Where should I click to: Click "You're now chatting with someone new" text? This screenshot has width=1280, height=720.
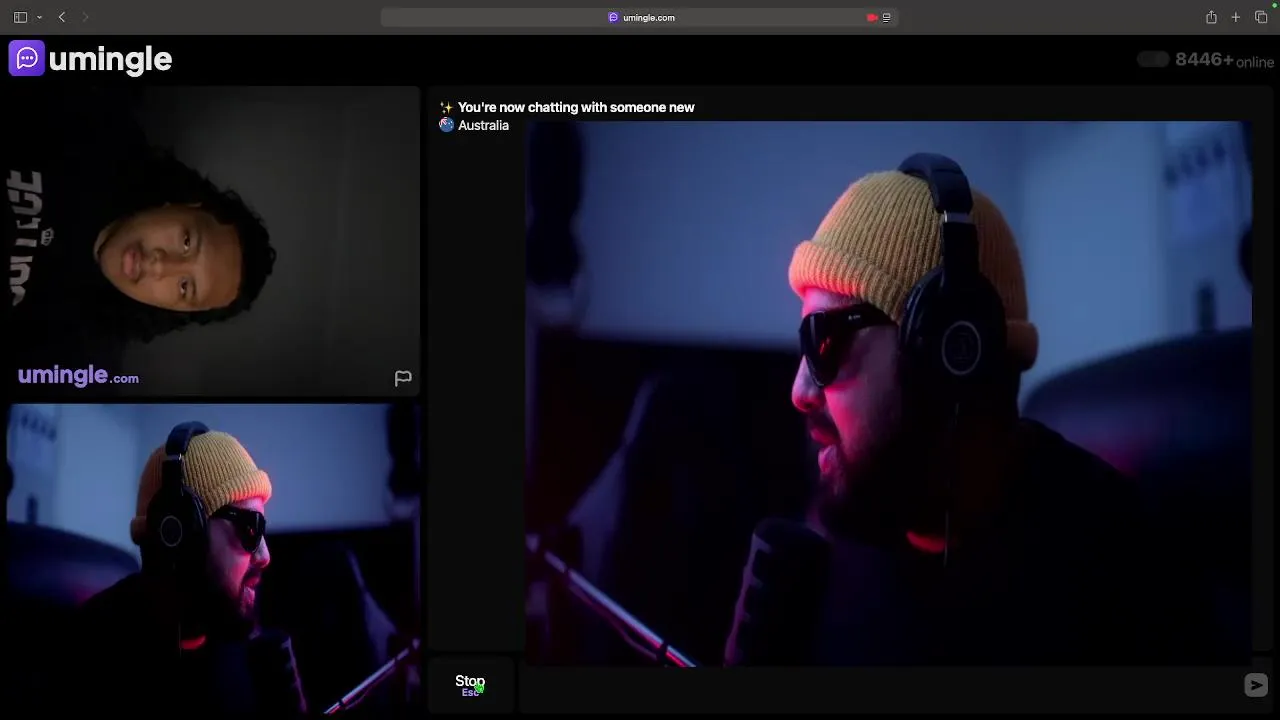tap(576, 107)
